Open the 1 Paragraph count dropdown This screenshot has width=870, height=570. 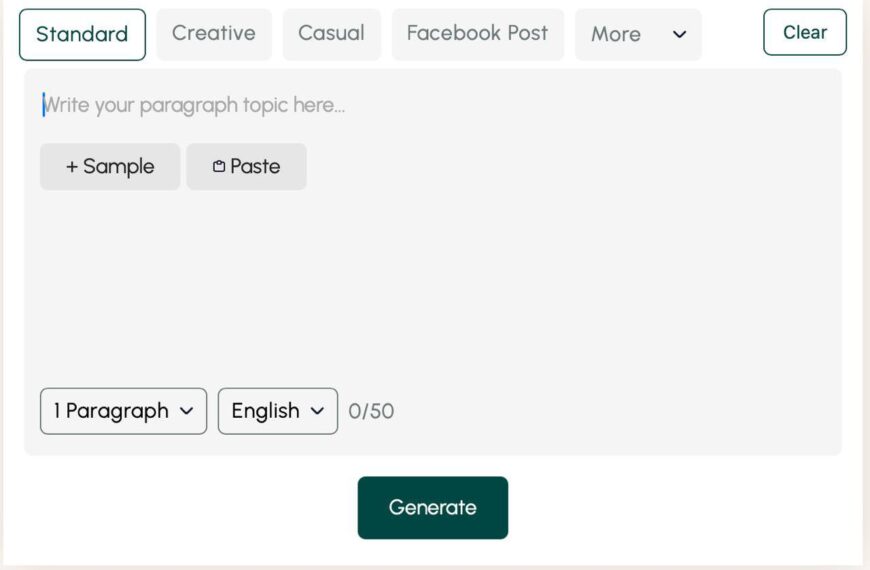click(123, 411)
